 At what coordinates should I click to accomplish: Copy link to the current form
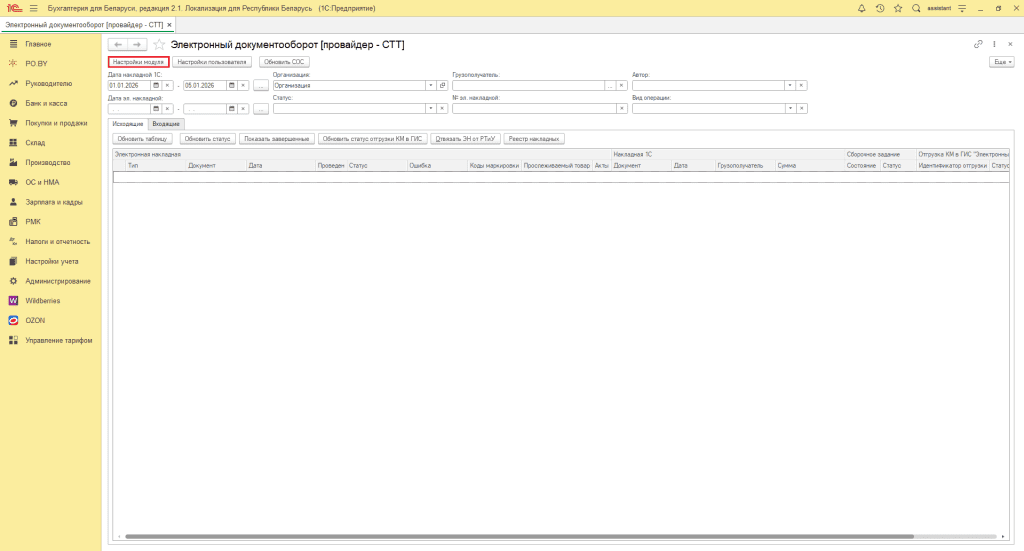(978, 44)
